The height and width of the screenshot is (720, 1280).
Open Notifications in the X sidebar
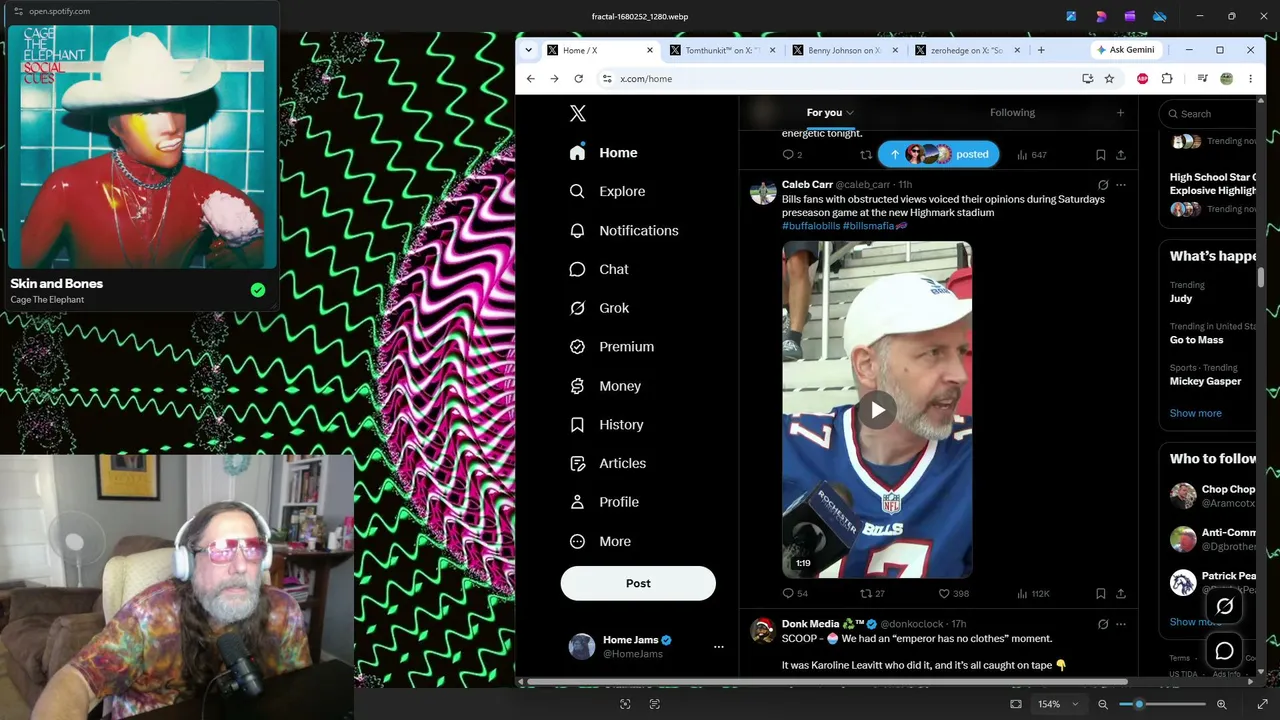624,230
